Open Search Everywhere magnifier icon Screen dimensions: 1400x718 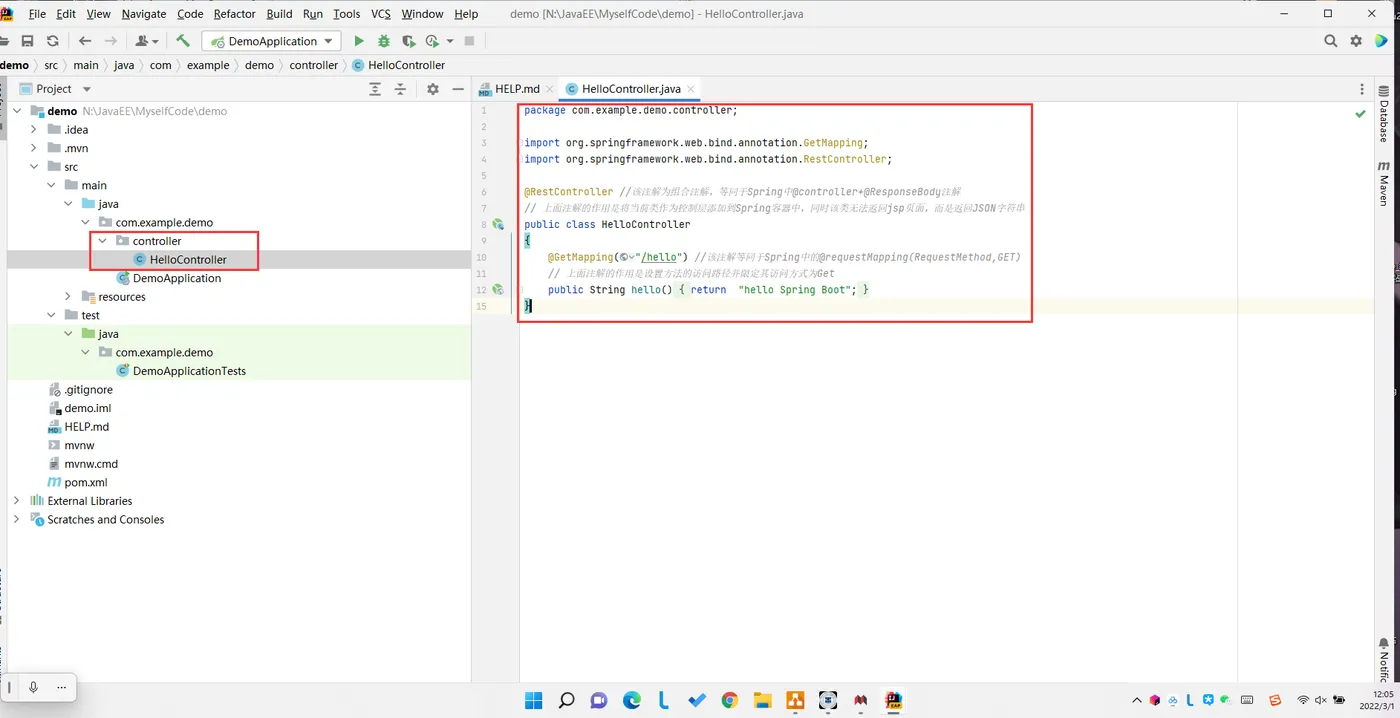coord(1330,41)
